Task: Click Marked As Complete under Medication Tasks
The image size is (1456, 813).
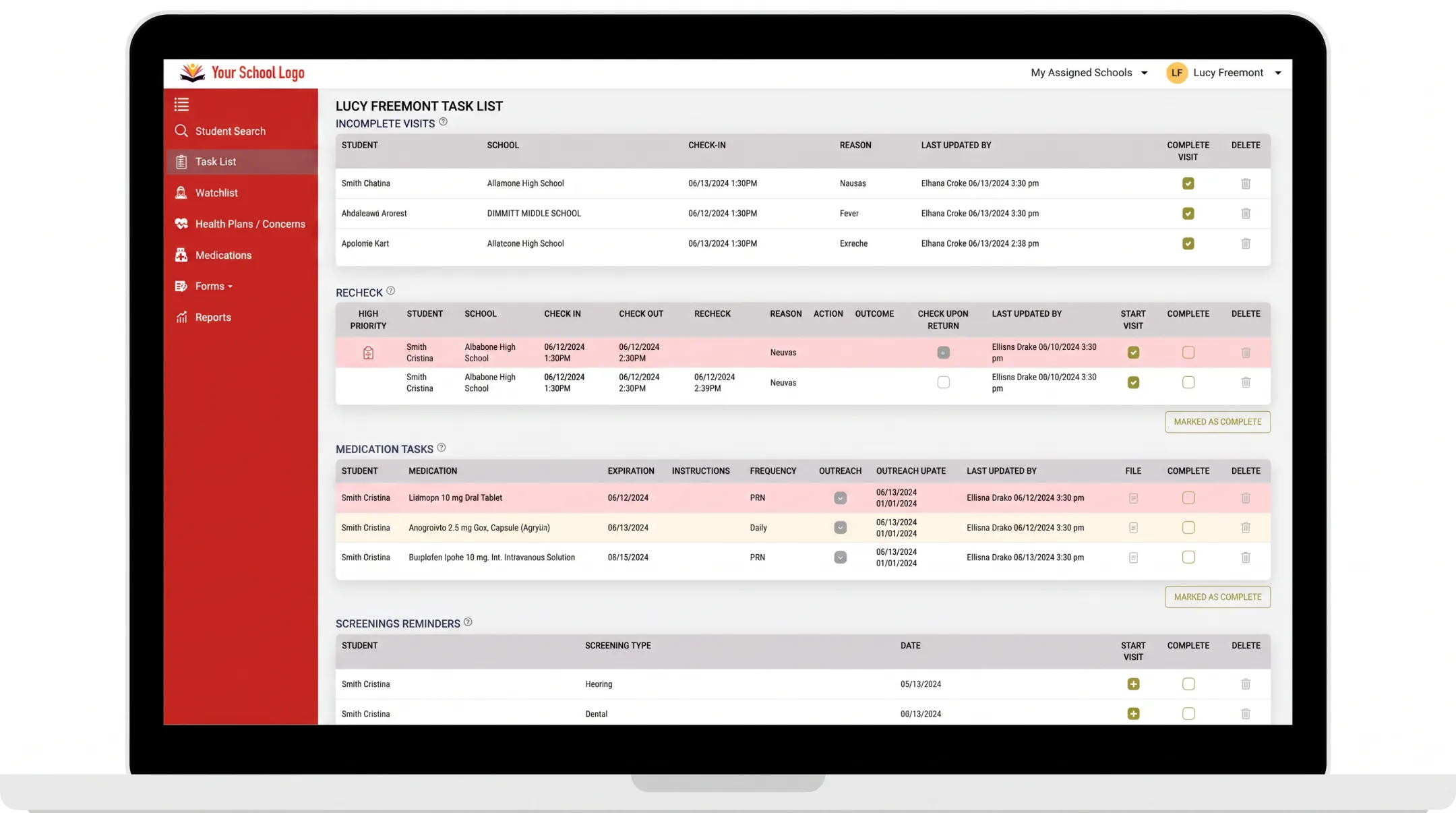Action: 1217,597
